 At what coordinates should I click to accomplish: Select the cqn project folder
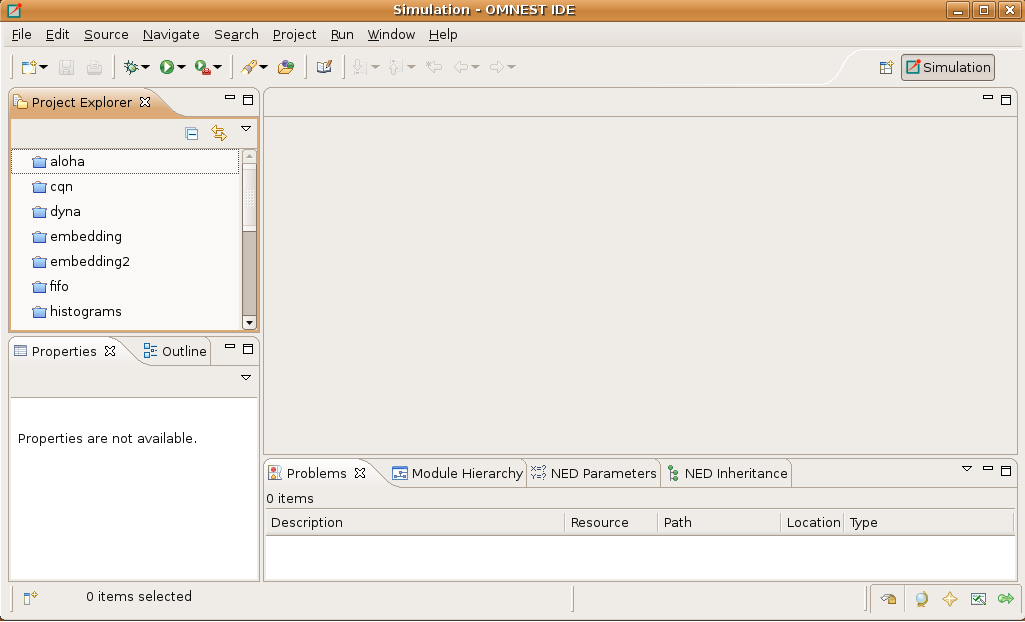125,187
